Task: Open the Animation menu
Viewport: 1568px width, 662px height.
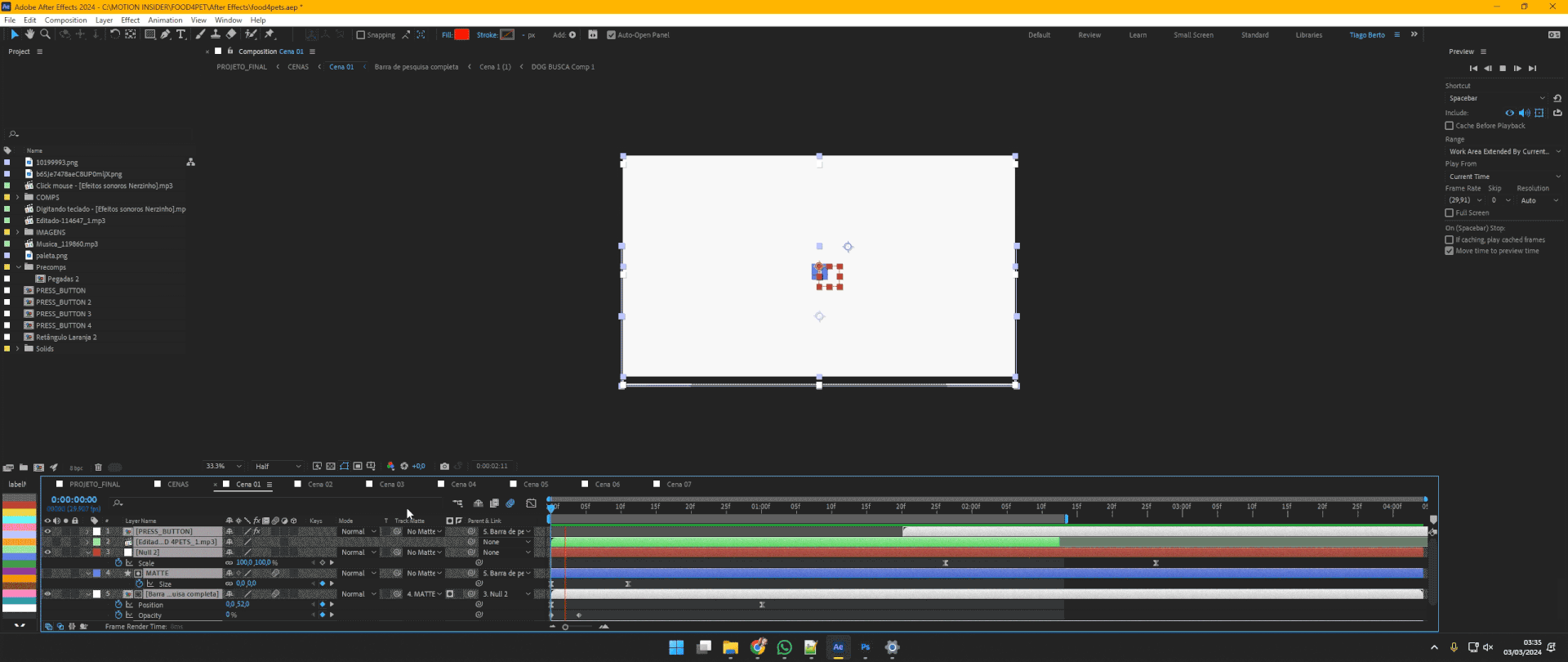Action: (x=165, y=20)
